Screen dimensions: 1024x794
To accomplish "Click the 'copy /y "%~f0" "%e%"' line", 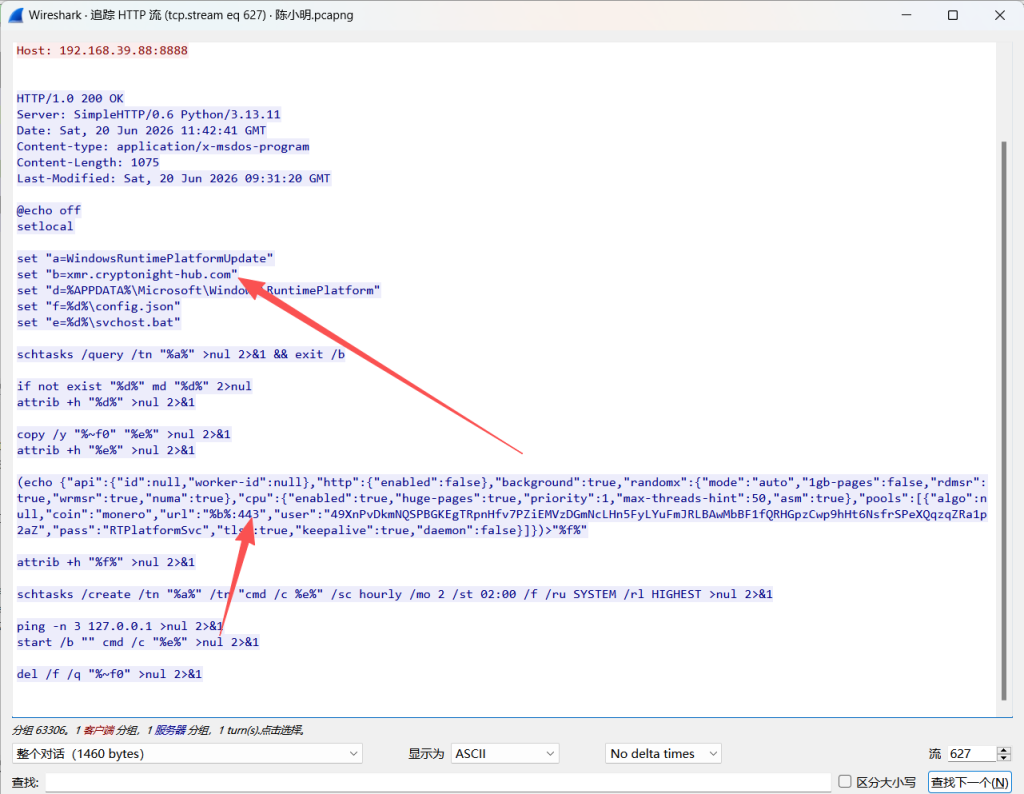I will pos(123,434).
